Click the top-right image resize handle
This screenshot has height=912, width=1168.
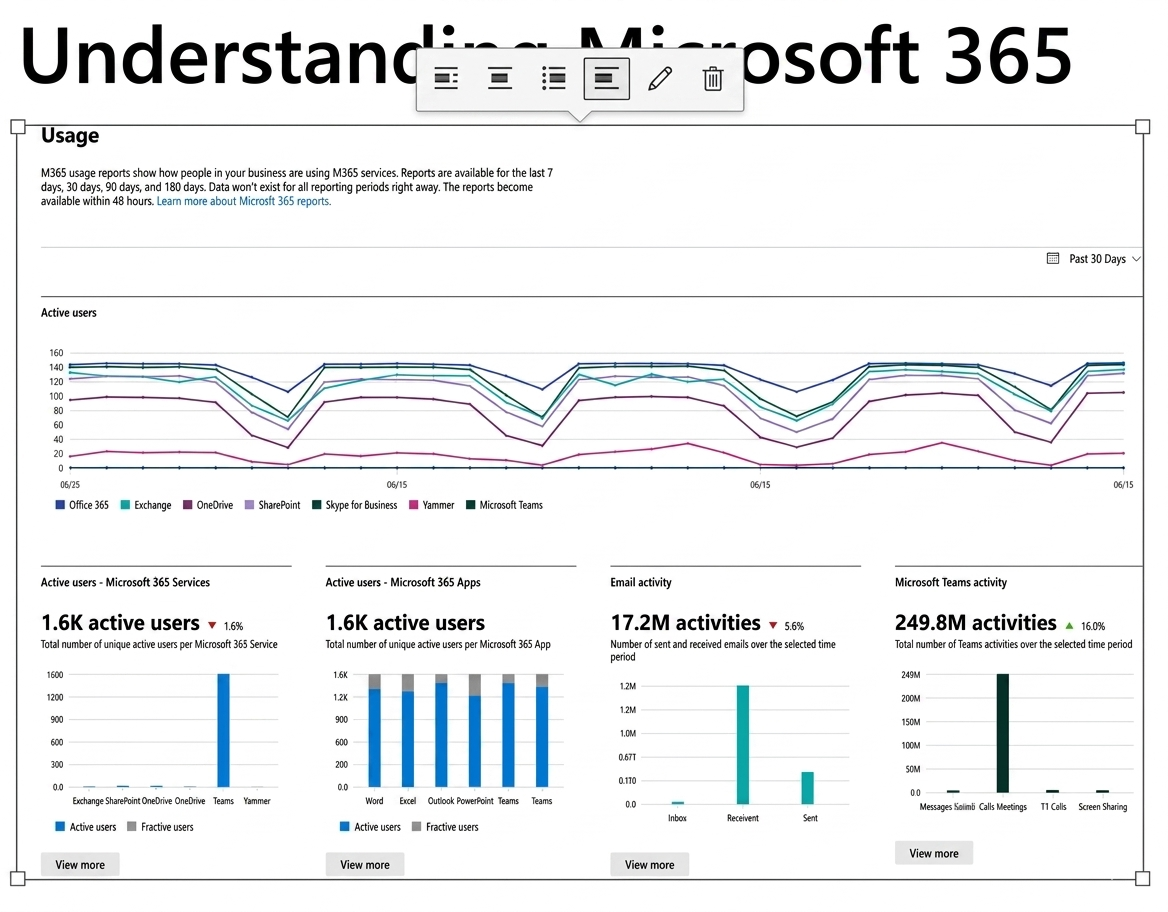pyautogui.click(x=1143, y=127)
